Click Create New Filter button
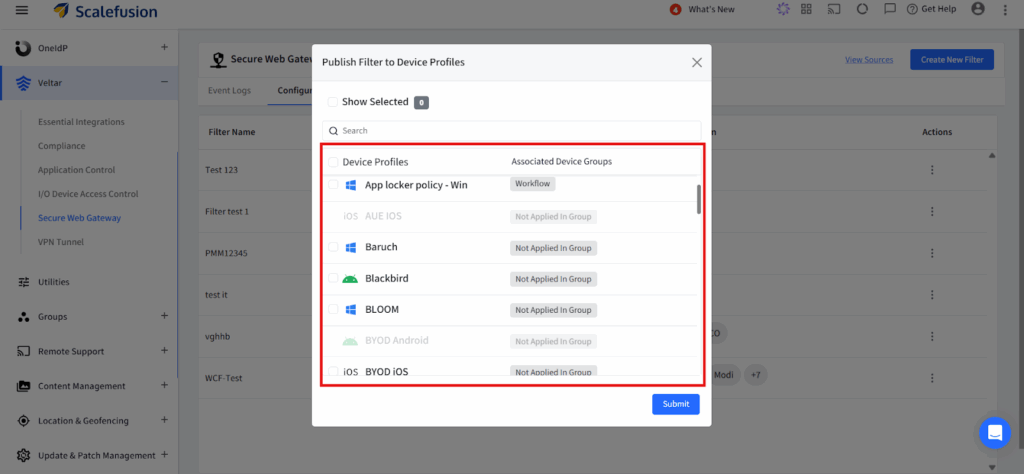 point(952,59)
